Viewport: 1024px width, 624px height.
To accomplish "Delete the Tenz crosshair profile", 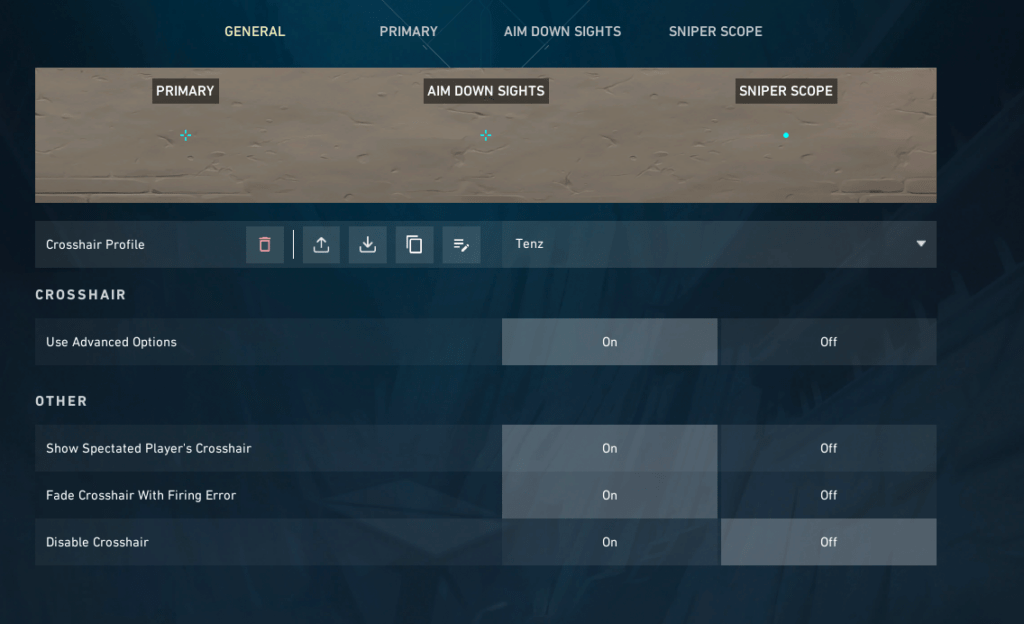I will [x=264, y=244].
